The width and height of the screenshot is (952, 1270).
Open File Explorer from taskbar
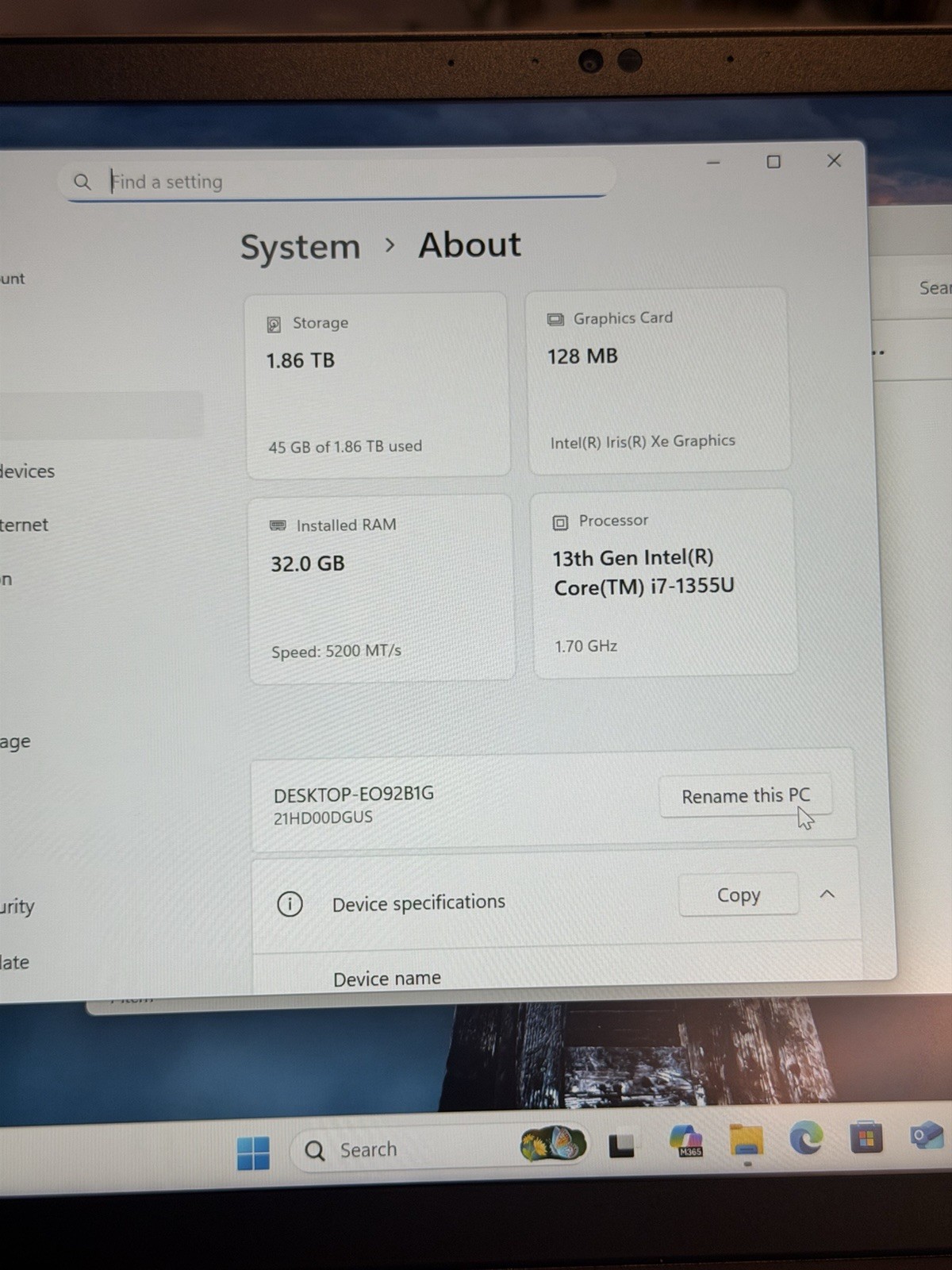[x=747, y=1141]
